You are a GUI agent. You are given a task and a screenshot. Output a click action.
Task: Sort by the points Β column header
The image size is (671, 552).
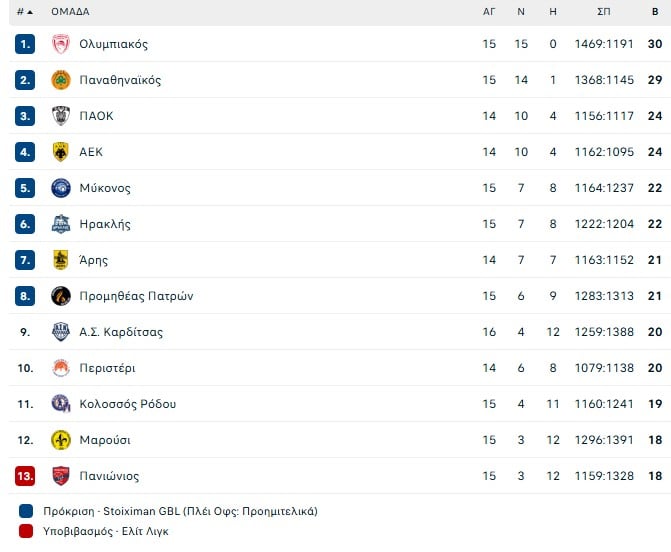(655, 12)
